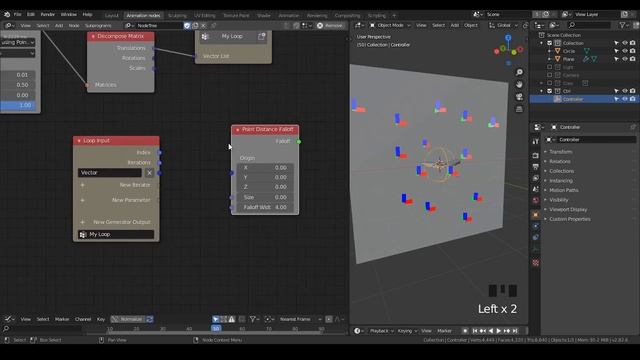Screen dimensions: 640x360
Task: Unlink the NodeTree with X icon
Action: pyautogui.click(x=203, y=25)
